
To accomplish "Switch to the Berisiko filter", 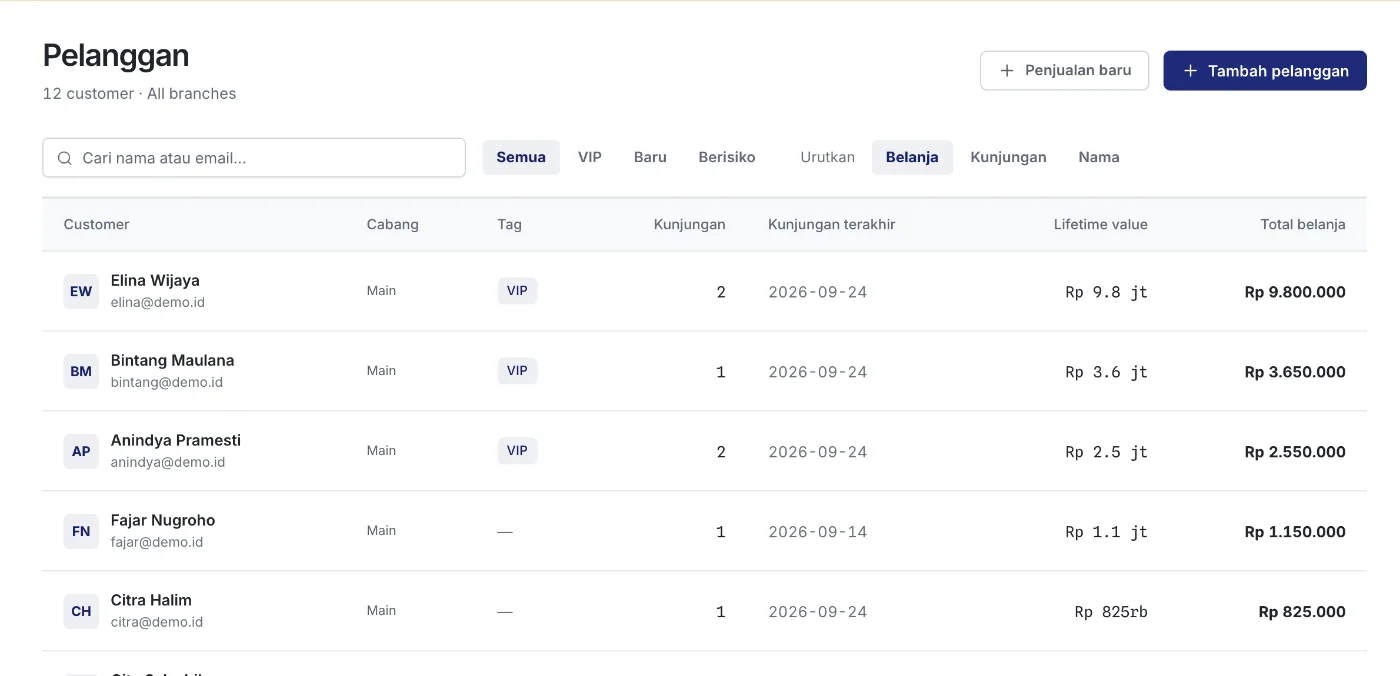I will [x=727, y=157].
